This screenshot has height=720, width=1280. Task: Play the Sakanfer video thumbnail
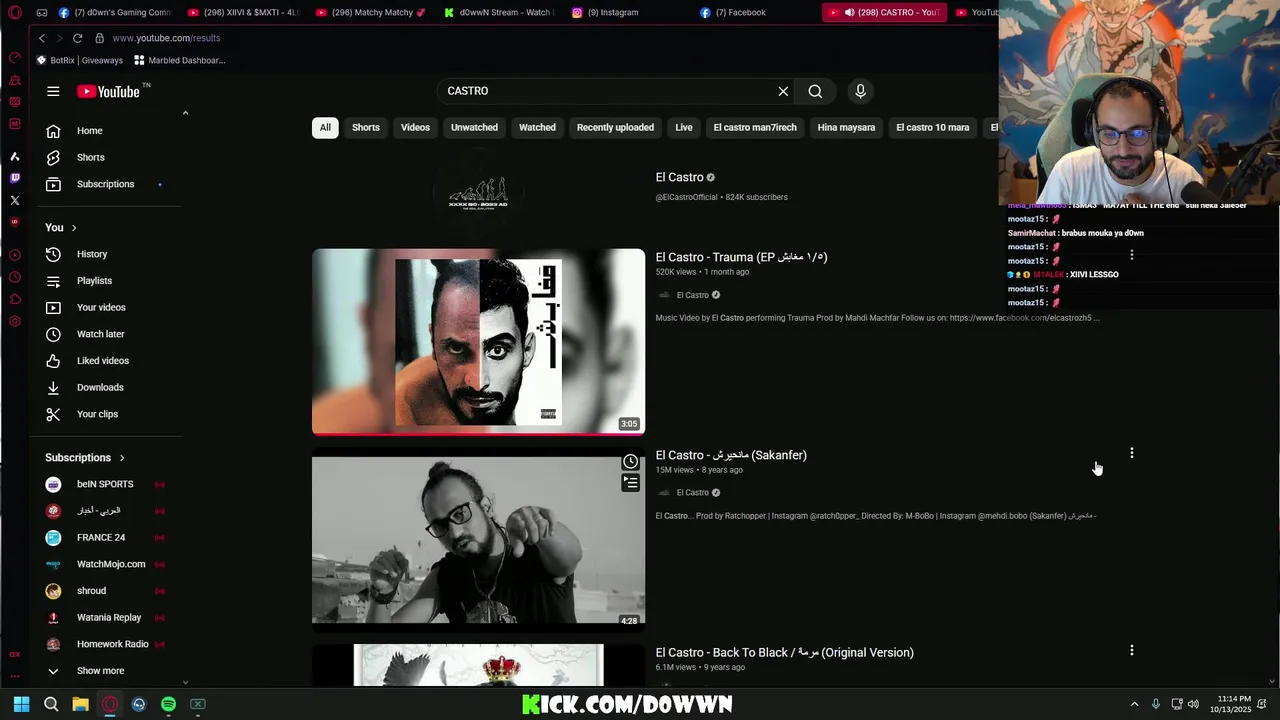point(478,540)
